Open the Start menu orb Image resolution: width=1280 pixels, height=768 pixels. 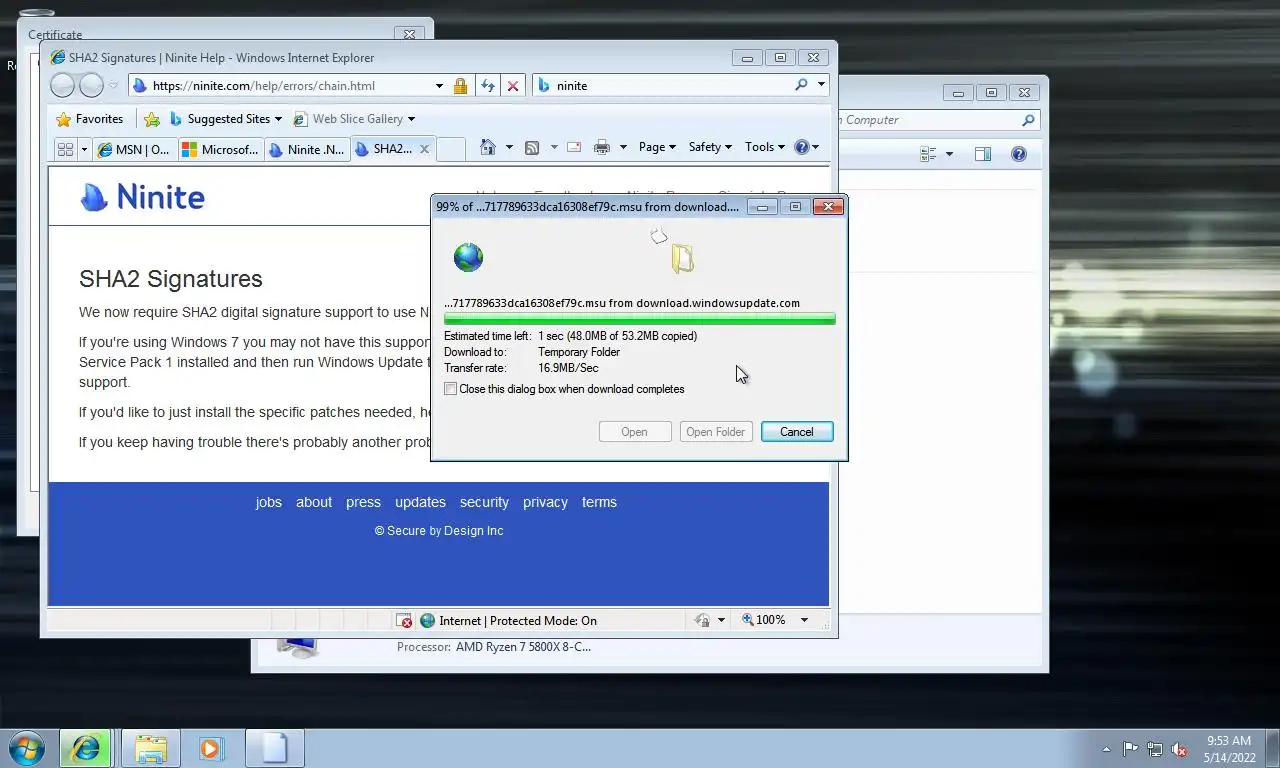pos(26,748)
